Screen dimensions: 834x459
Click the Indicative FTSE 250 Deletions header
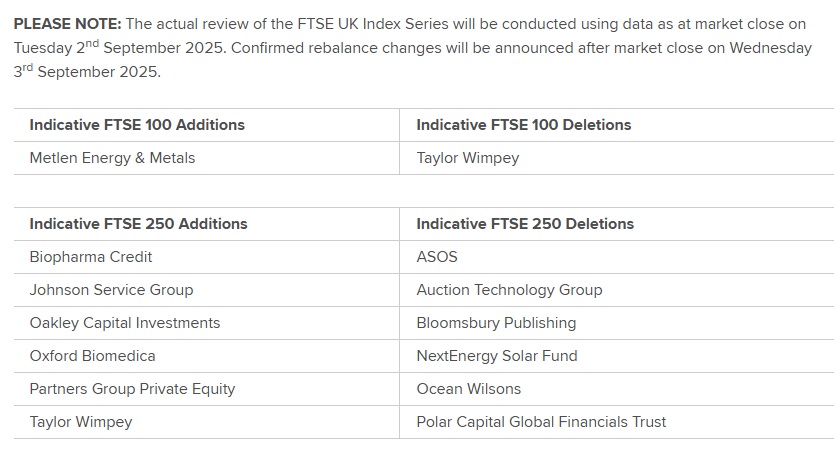coord(525,224)
